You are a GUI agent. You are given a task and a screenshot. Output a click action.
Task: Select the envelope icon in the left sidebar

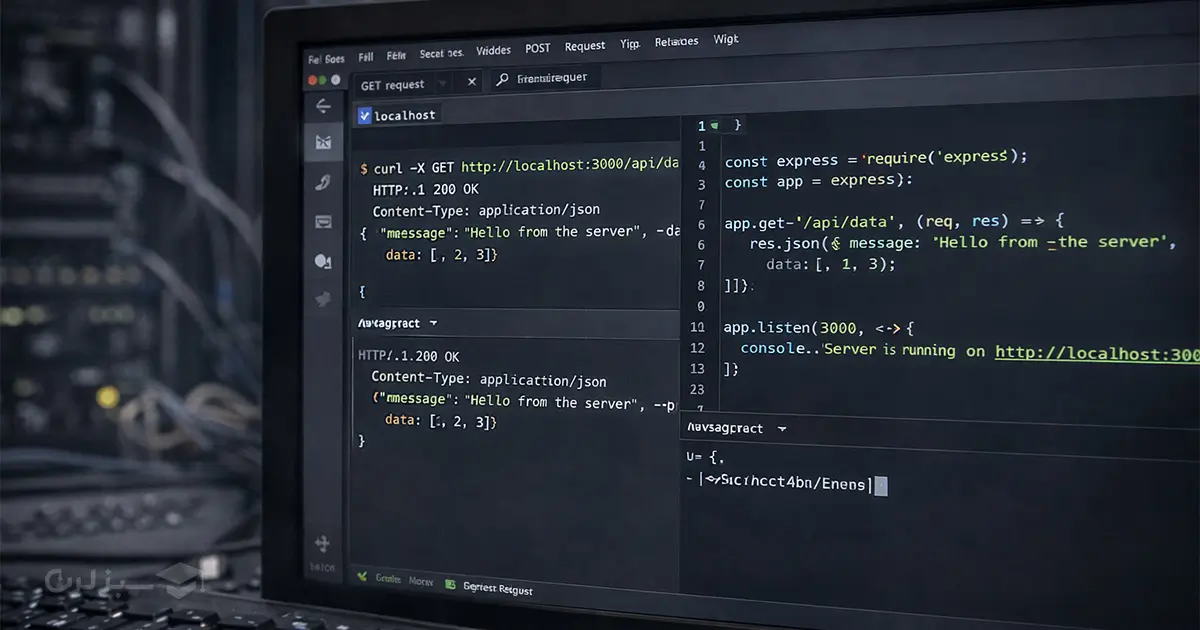[323, 143]
